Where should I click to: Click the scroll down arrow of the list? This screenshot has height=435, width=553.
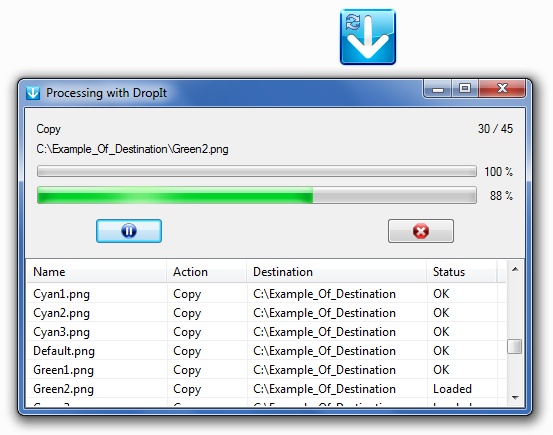[515, 398]
